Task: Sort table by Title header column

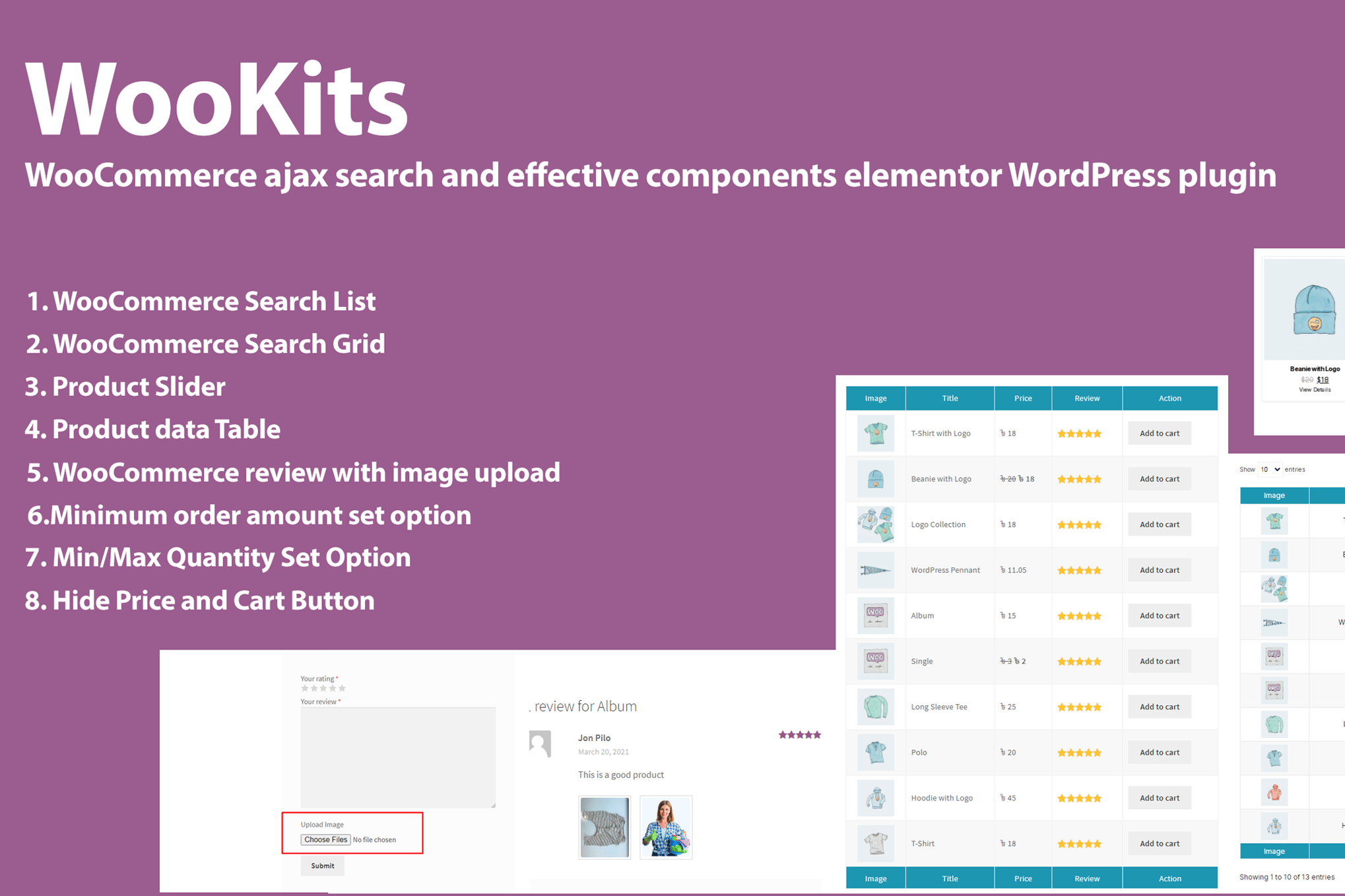Action: click(x=950, y=399)
